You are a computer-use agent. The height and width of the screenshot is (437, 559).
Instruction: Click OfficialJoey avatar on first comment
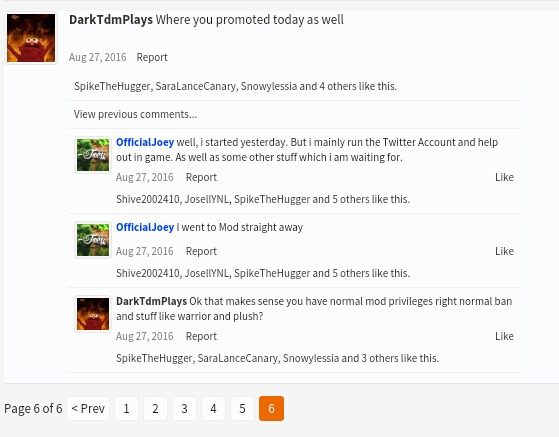[x=93, y=155]
